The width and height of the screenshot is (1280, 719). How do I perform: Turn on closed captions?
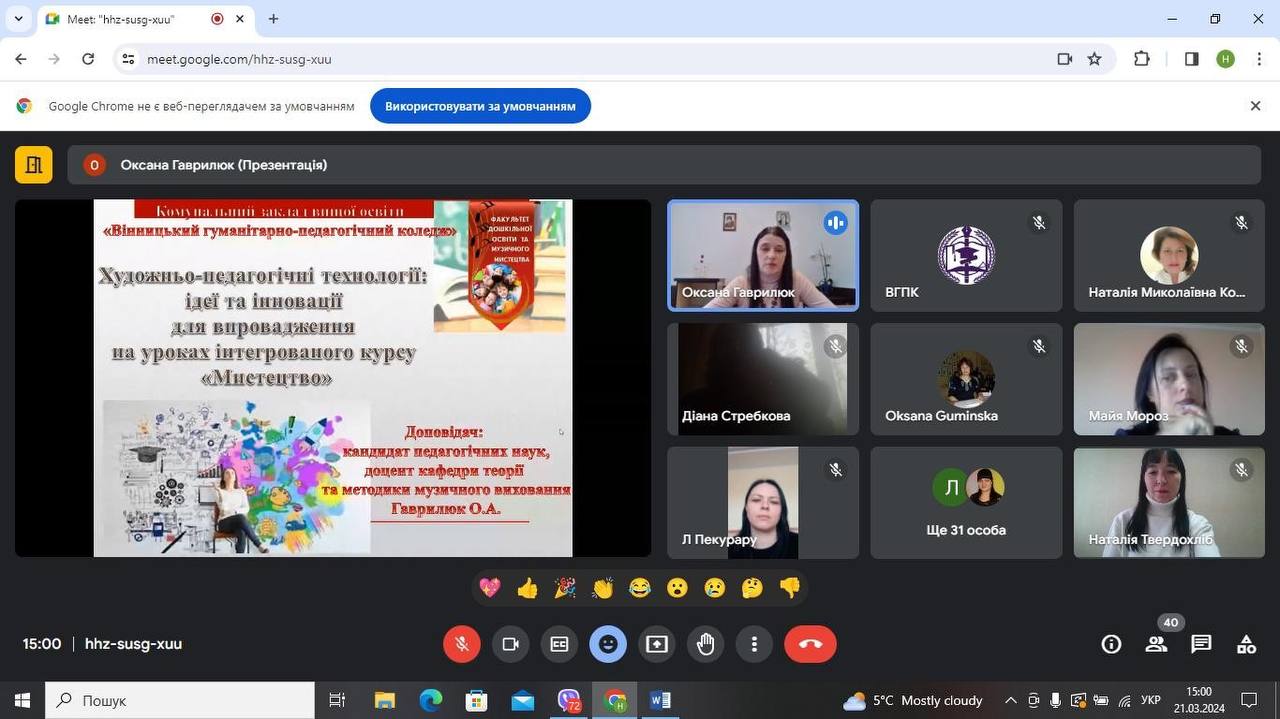(559, 644)
